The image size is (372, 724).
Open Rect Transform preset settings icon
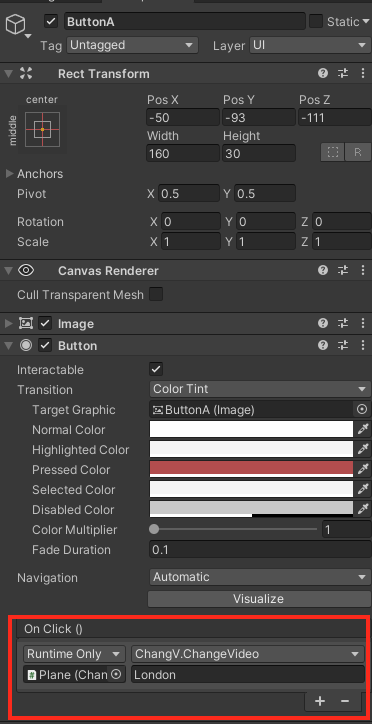(343, 73)
